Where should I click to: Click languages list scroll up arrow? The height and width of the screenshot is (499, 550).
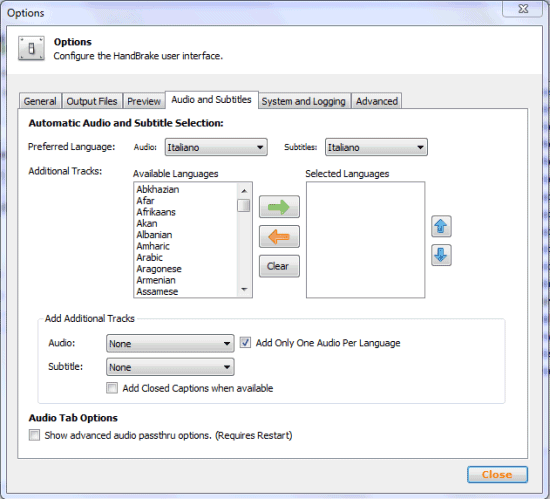pyautogui.click(x=244, y=191)
